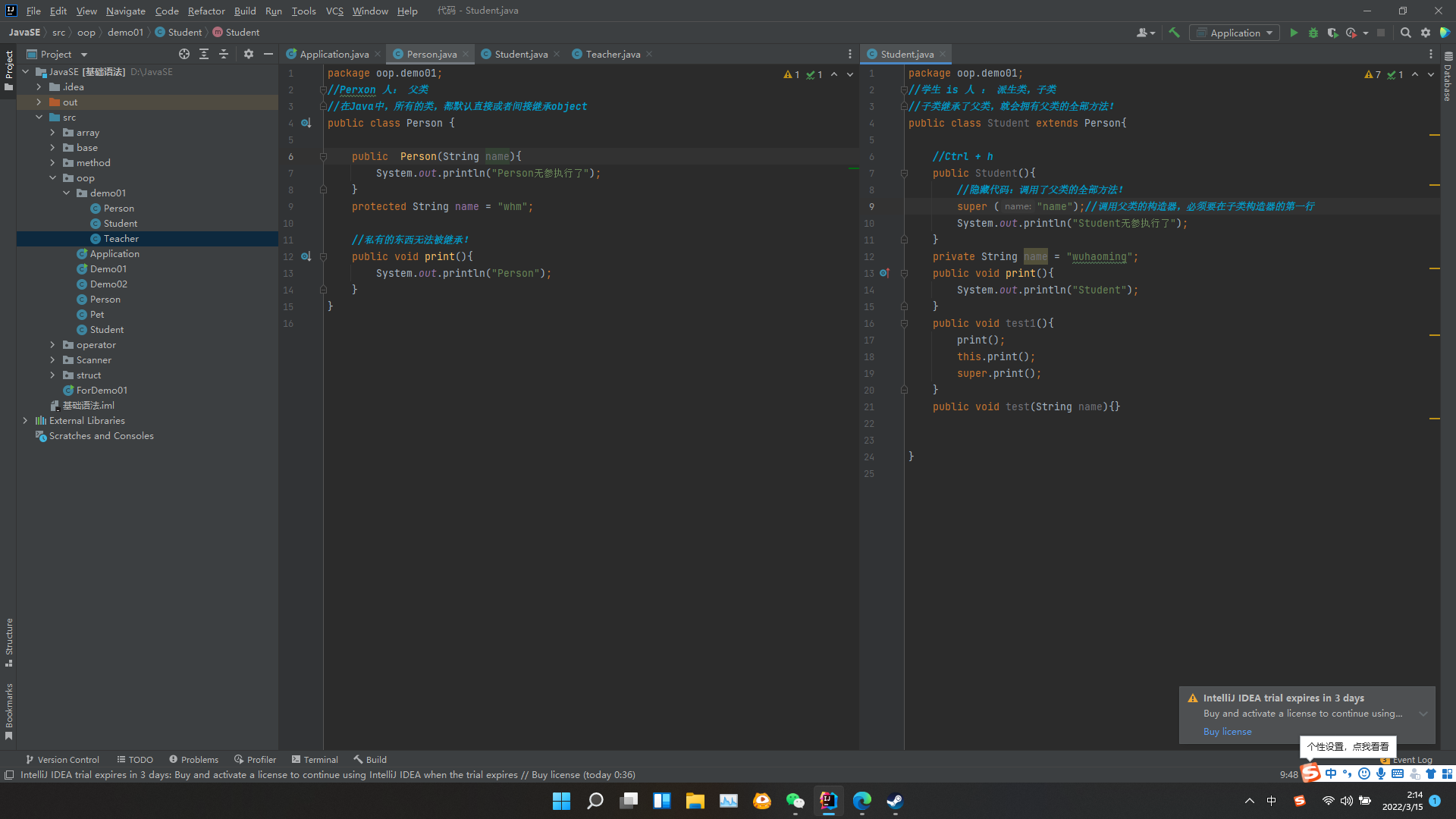Click the green Run Application button
Viewport: 1456px width, 819px height.
click(1294, 33)
